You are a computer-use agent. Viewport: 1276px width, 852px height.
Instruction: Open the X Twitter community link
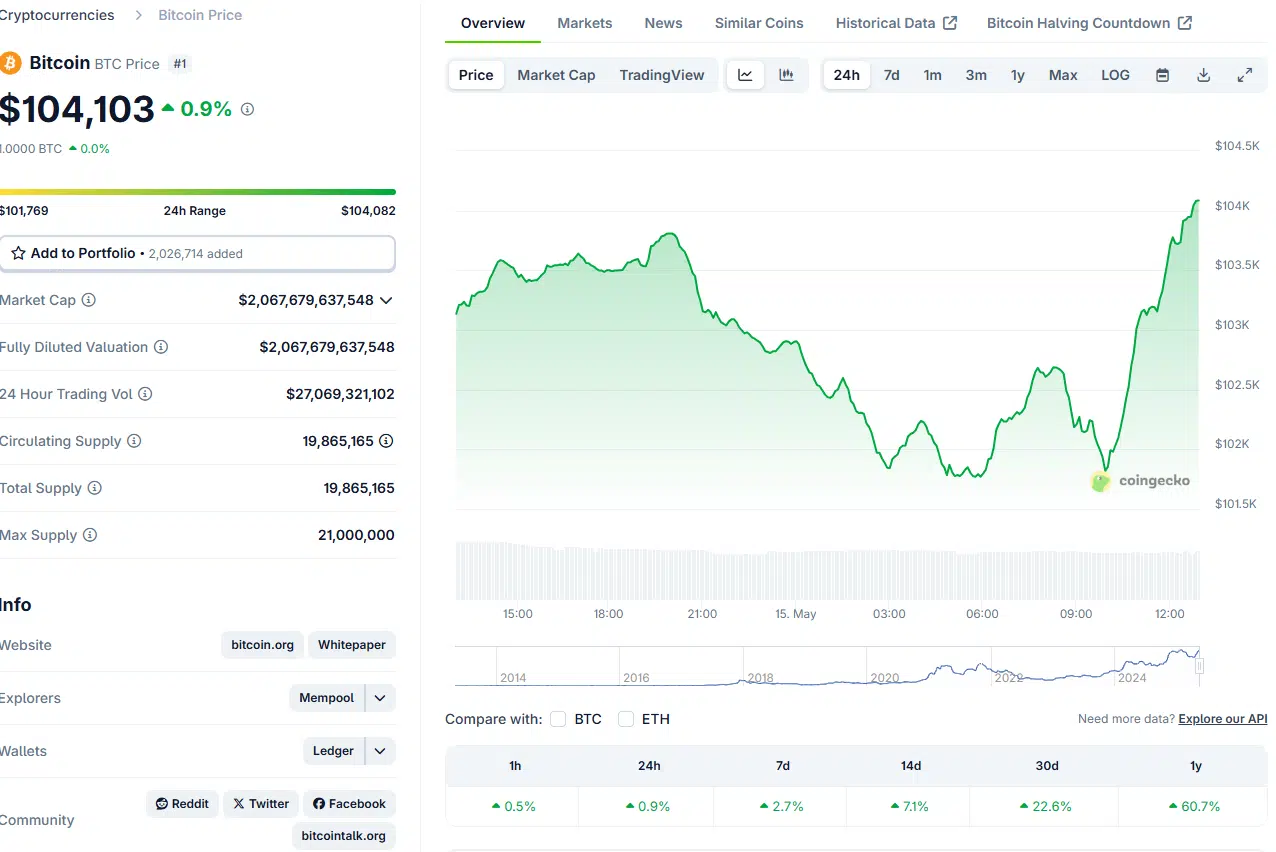260,803
